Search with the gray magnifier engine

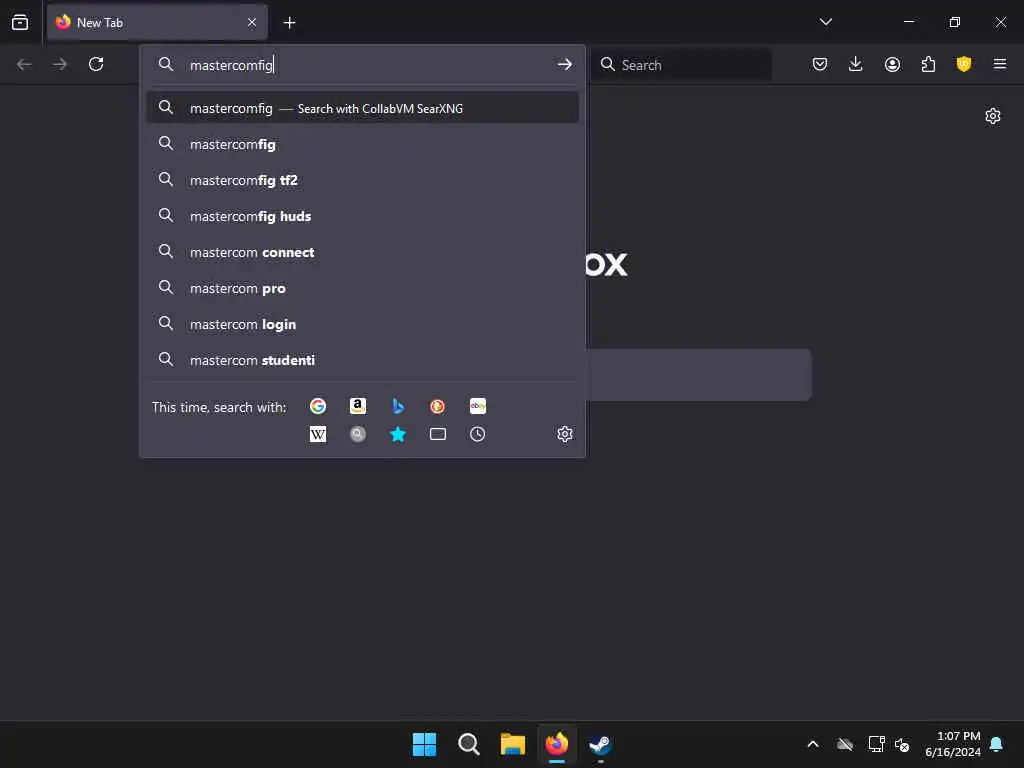[358, 434]
